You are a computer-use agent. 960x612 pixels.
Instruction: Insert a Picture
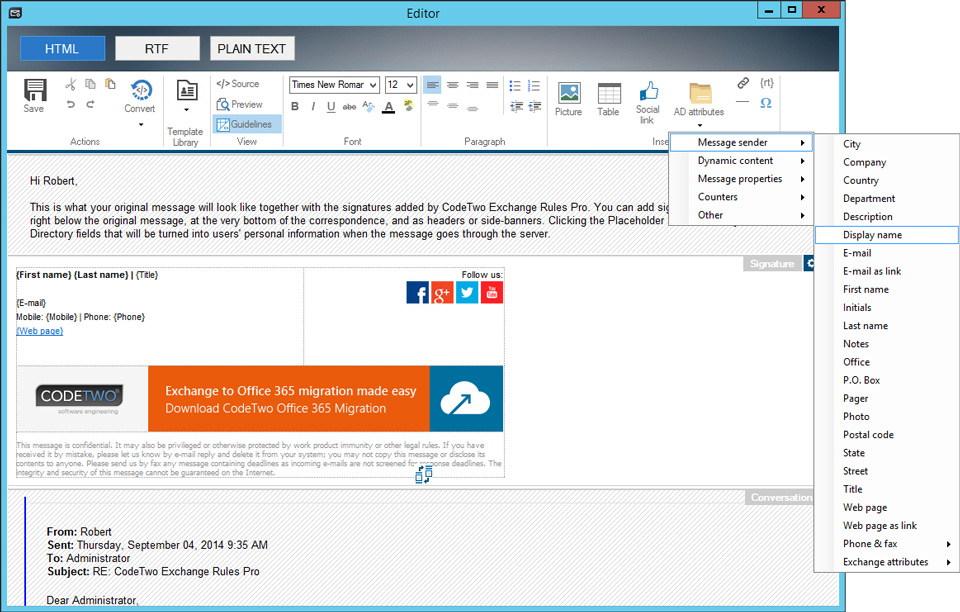pos(569,99)
